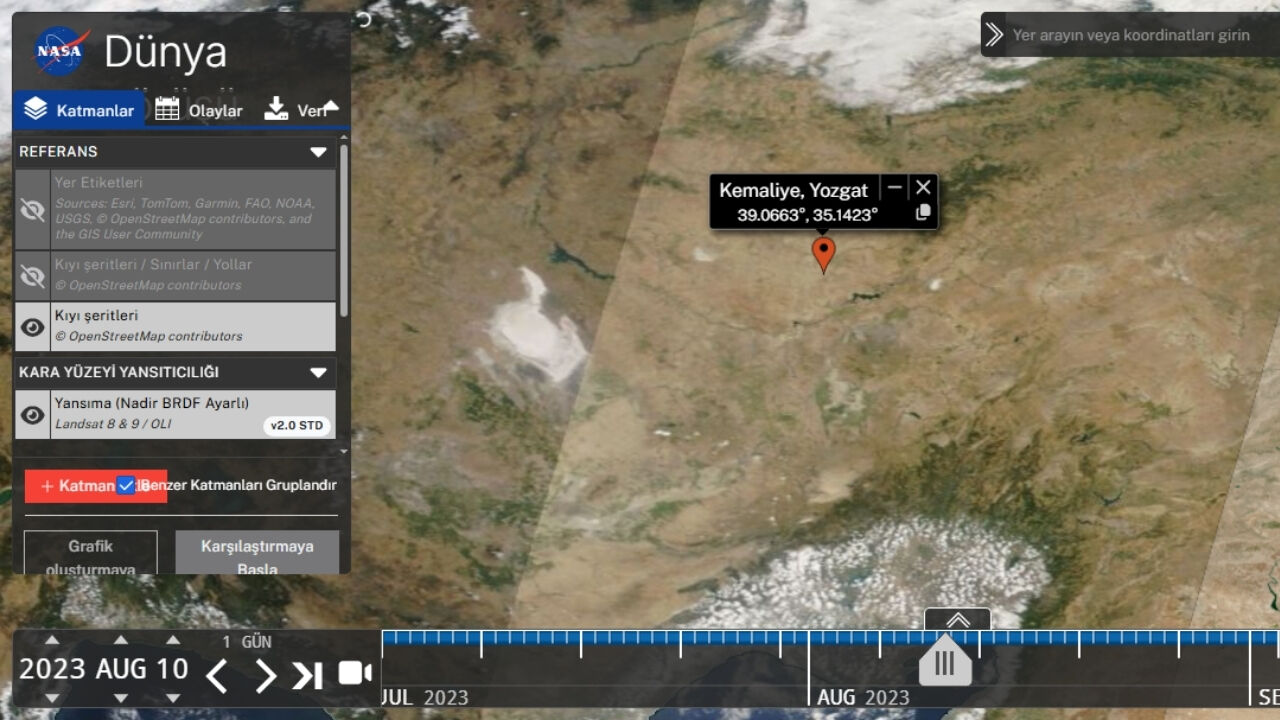Select the Katmanlar tab
Viewport: 1280px width, 720px height.
click(79, 110)
